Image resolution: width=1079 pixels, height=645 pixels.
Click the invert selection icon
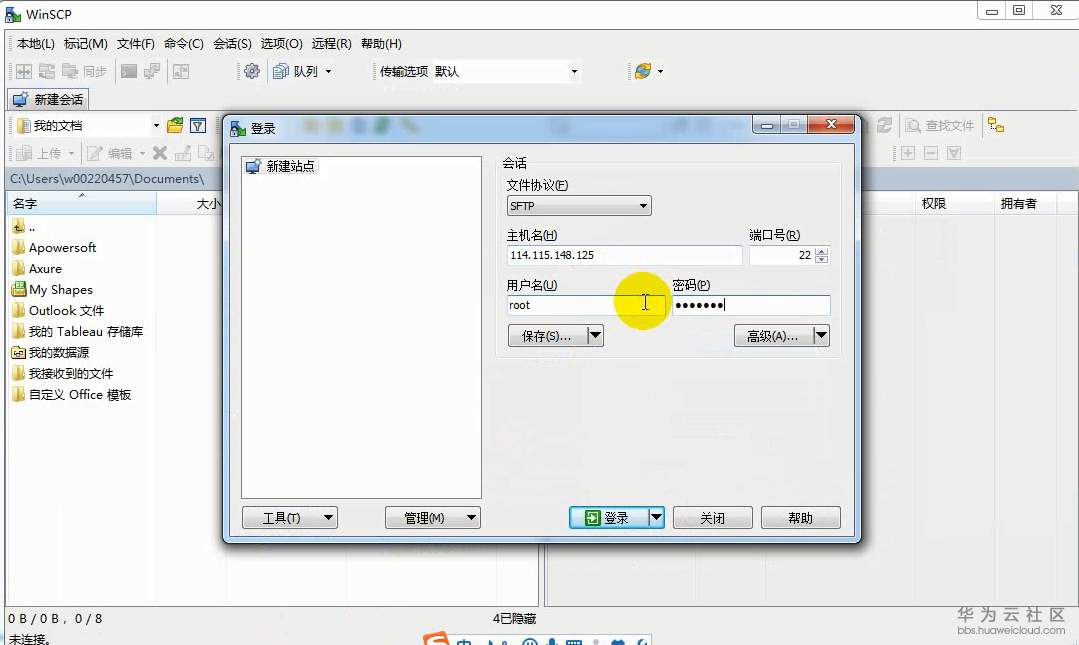click(x=954, y=153)
